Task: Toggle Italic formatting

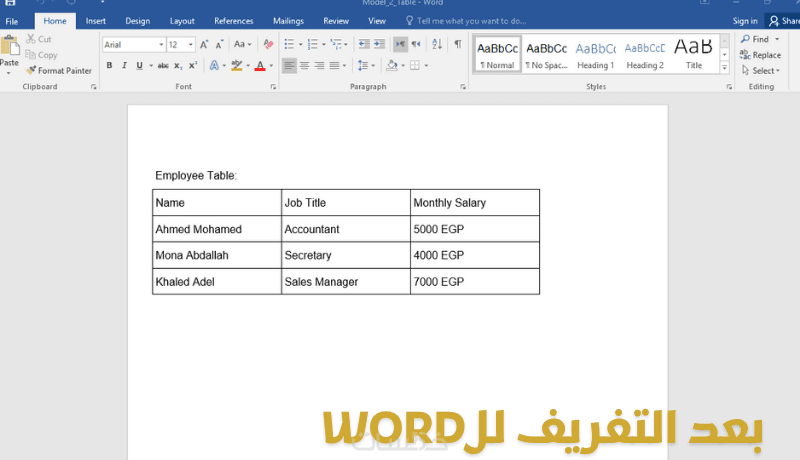Action: click(x=124, y=65)
